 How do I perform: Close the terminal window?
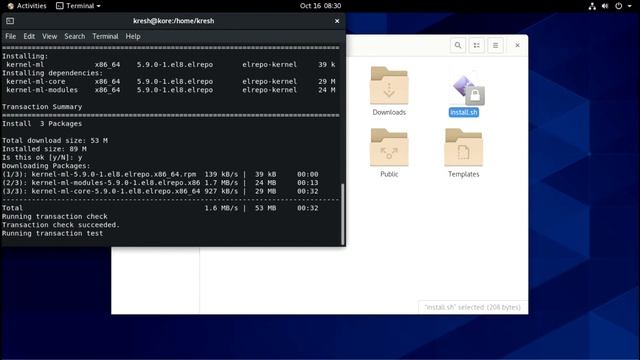[337, 21]
